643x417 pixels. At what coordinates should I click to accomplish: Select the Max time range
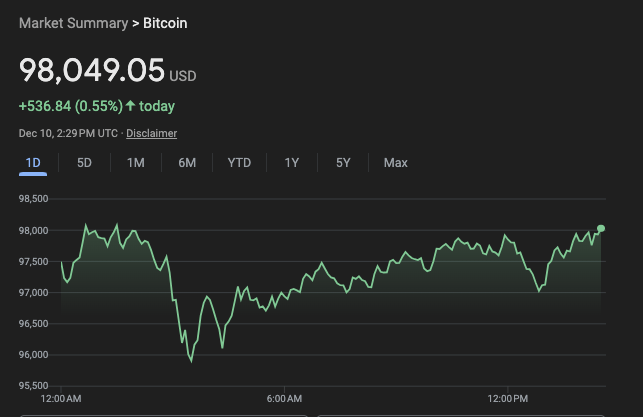tap(396, 163)
